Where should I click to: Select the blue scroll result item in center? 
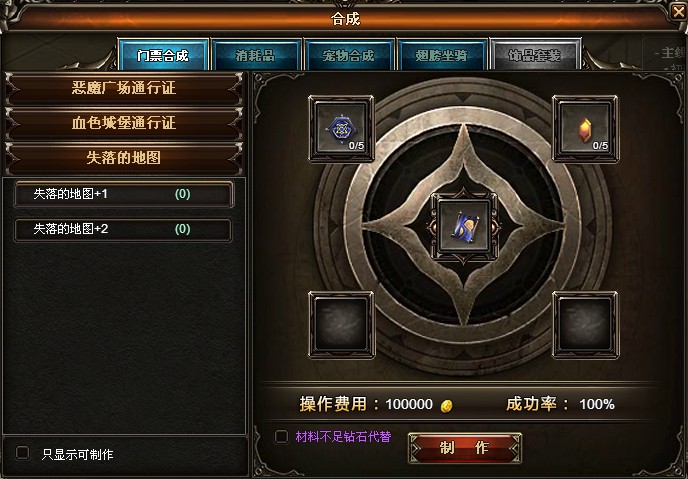click(x=465, y=226)
